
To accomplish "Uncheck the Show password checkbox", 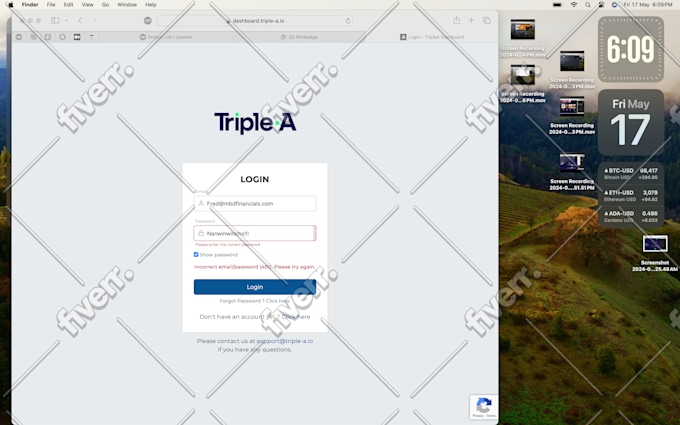I will coord(196,255).
